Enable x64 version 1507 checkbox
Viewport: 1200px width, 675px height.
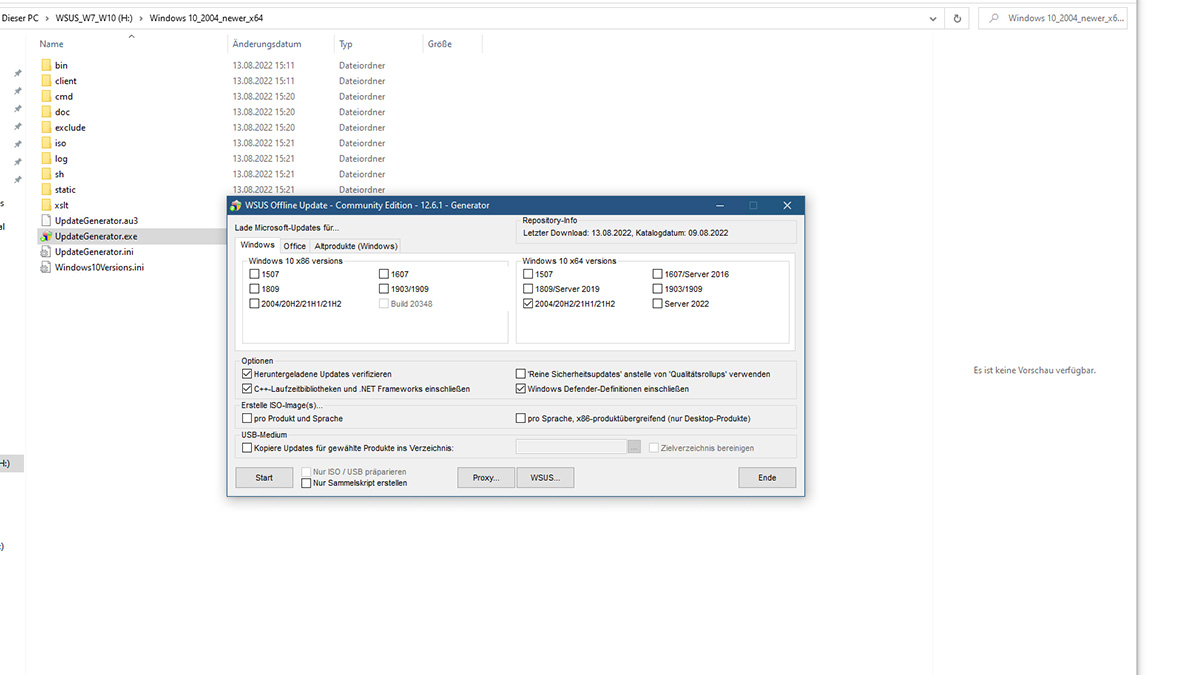528,274
